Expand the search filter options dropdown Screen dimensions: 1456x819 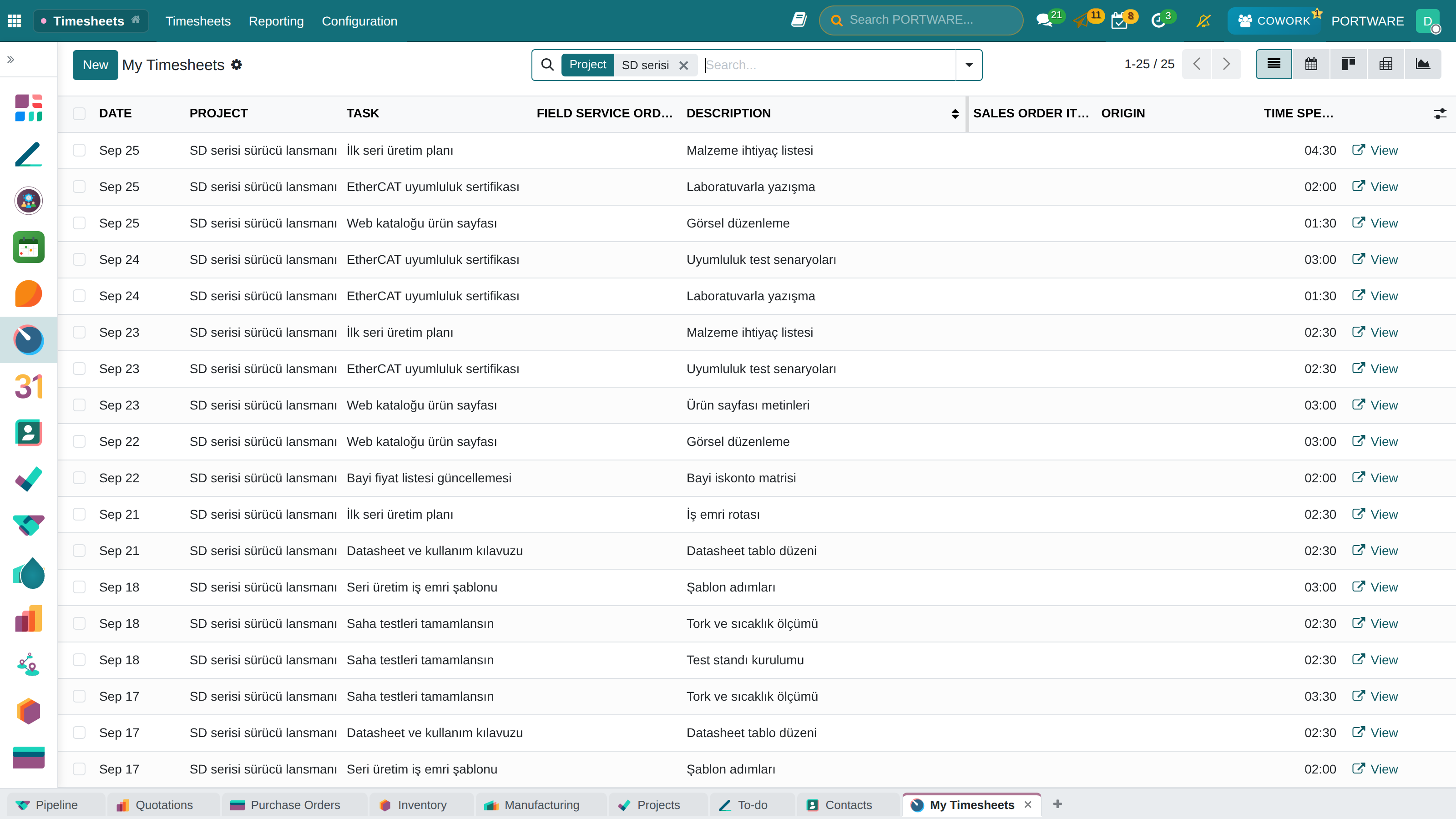(969, 65)
